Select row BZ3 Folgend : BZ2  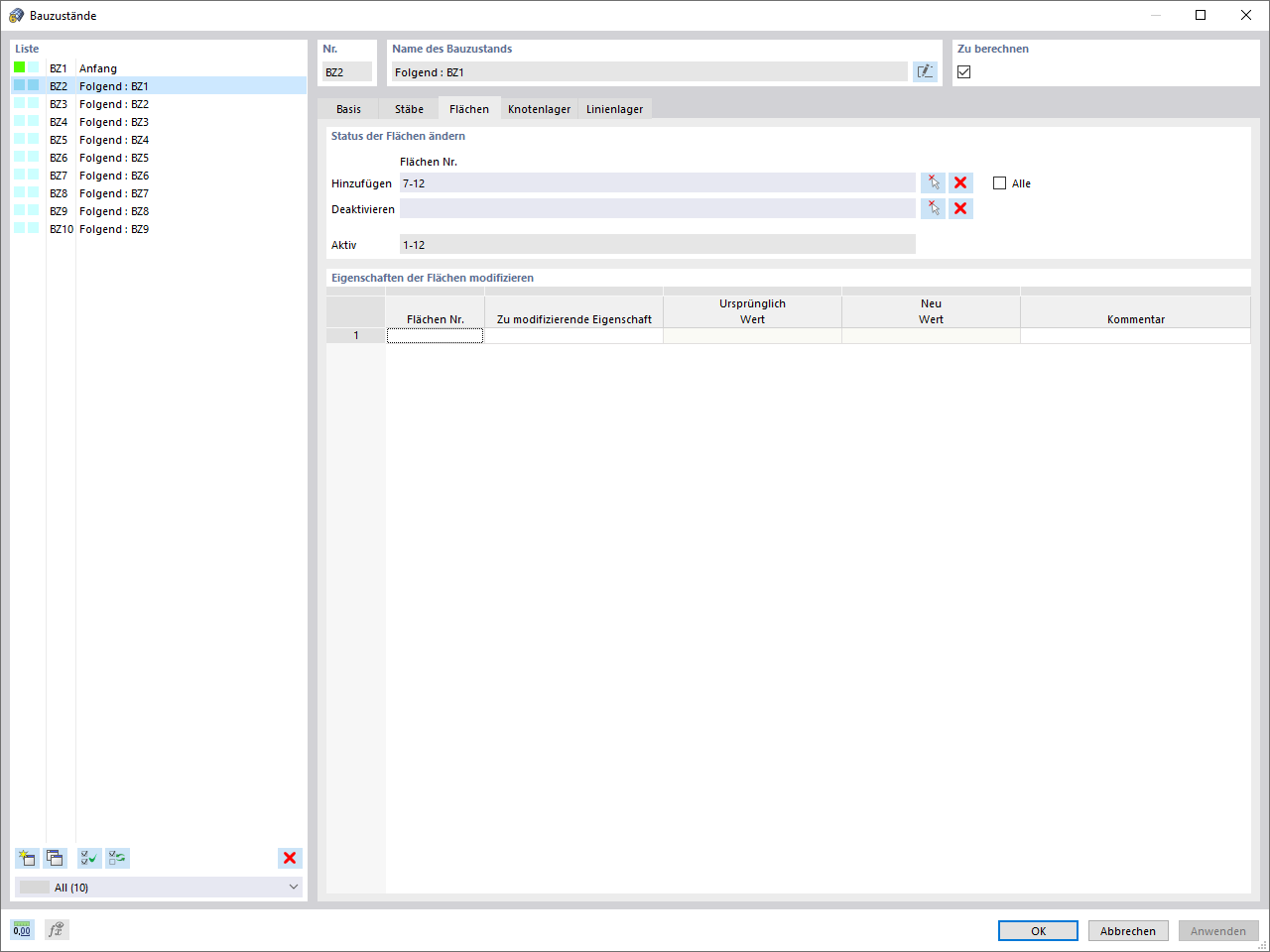coord(159,104)
